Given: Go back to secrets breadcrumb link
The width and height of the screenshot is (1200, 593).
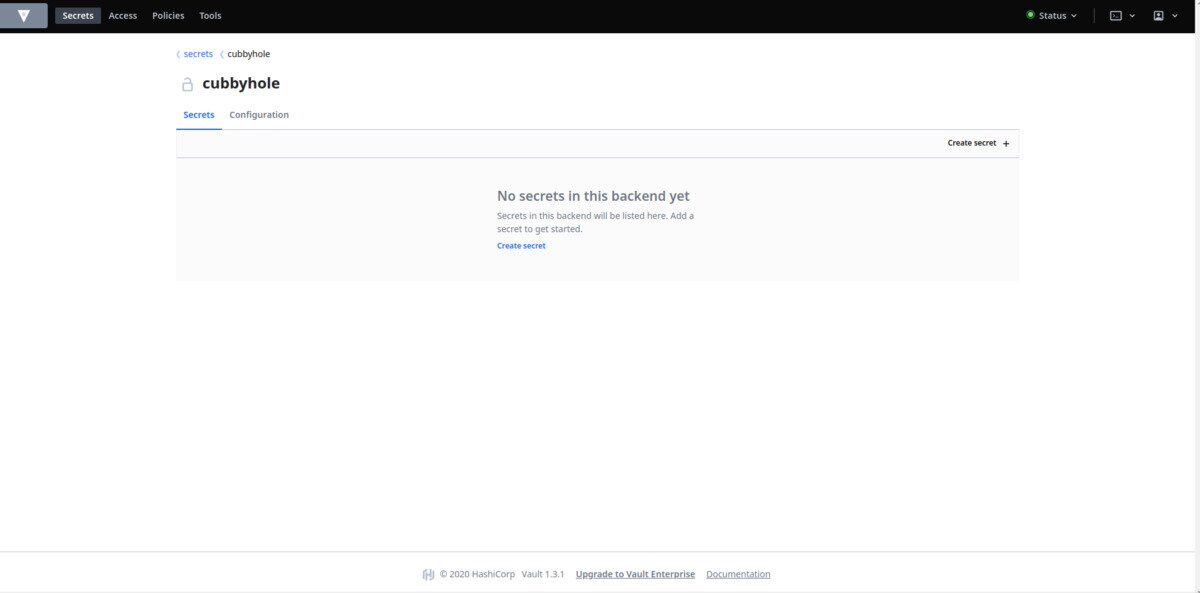Looking at the screenshot, I should (x=198, y=54).
